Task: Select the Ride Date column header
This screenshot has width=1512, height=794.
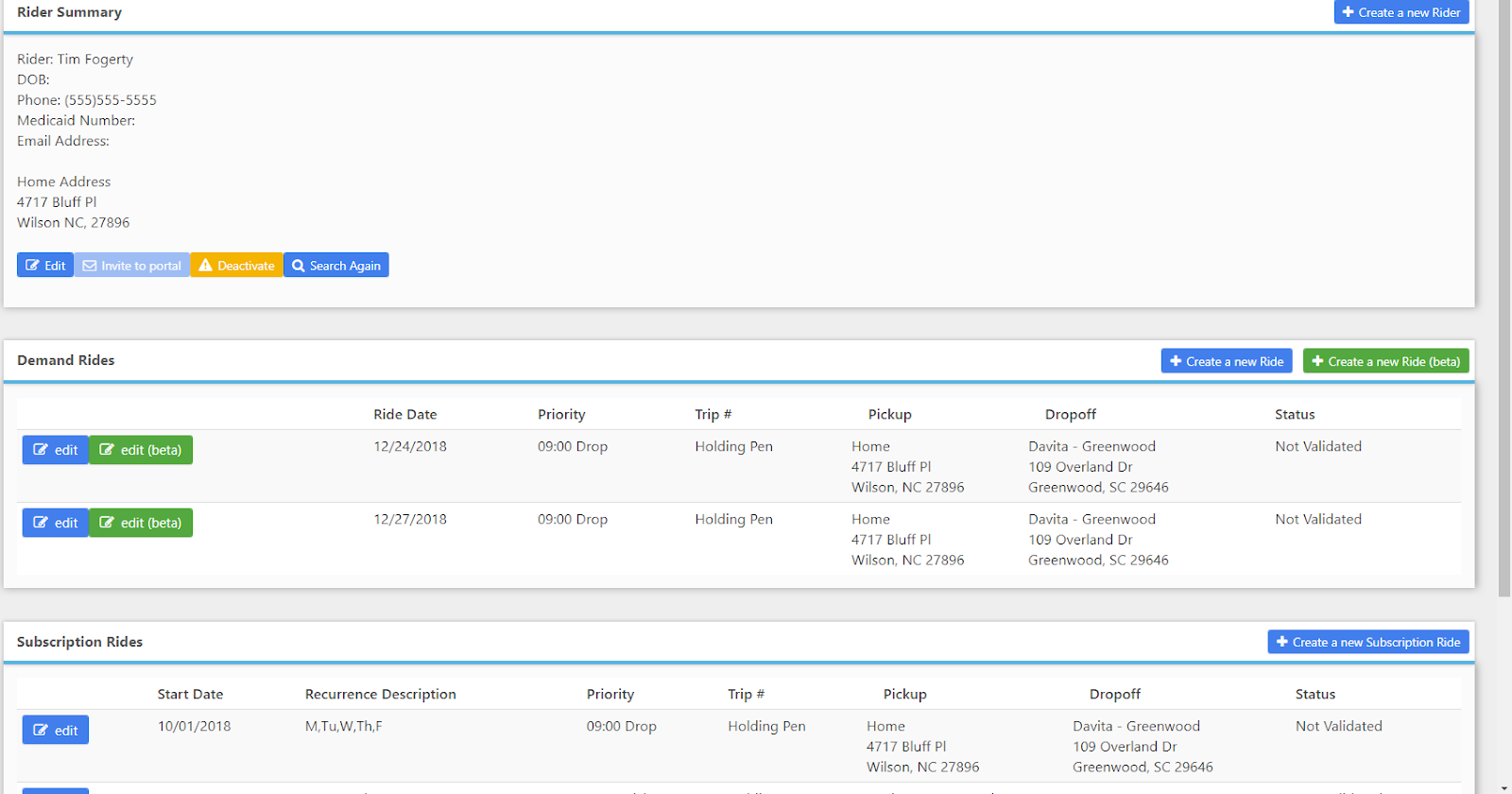Action: [405, 414]
